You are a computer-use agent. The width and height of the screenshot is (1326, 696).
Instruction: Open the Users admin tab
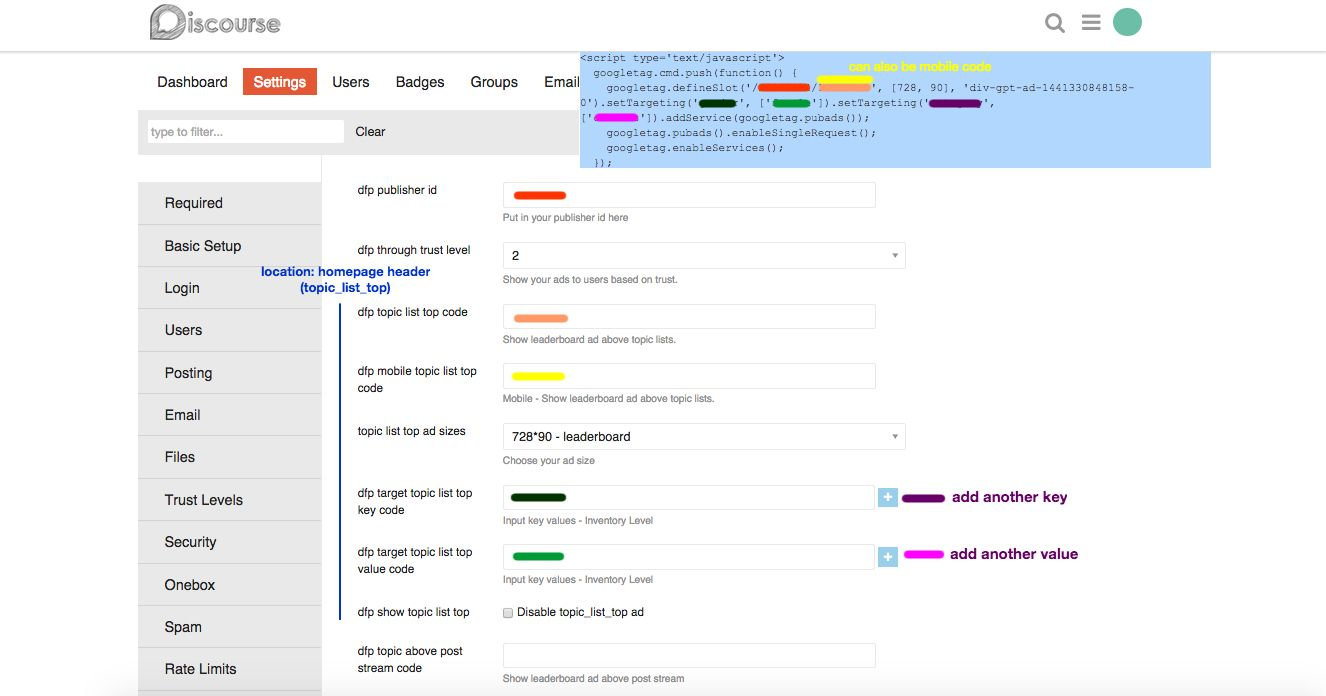[351, 82]
